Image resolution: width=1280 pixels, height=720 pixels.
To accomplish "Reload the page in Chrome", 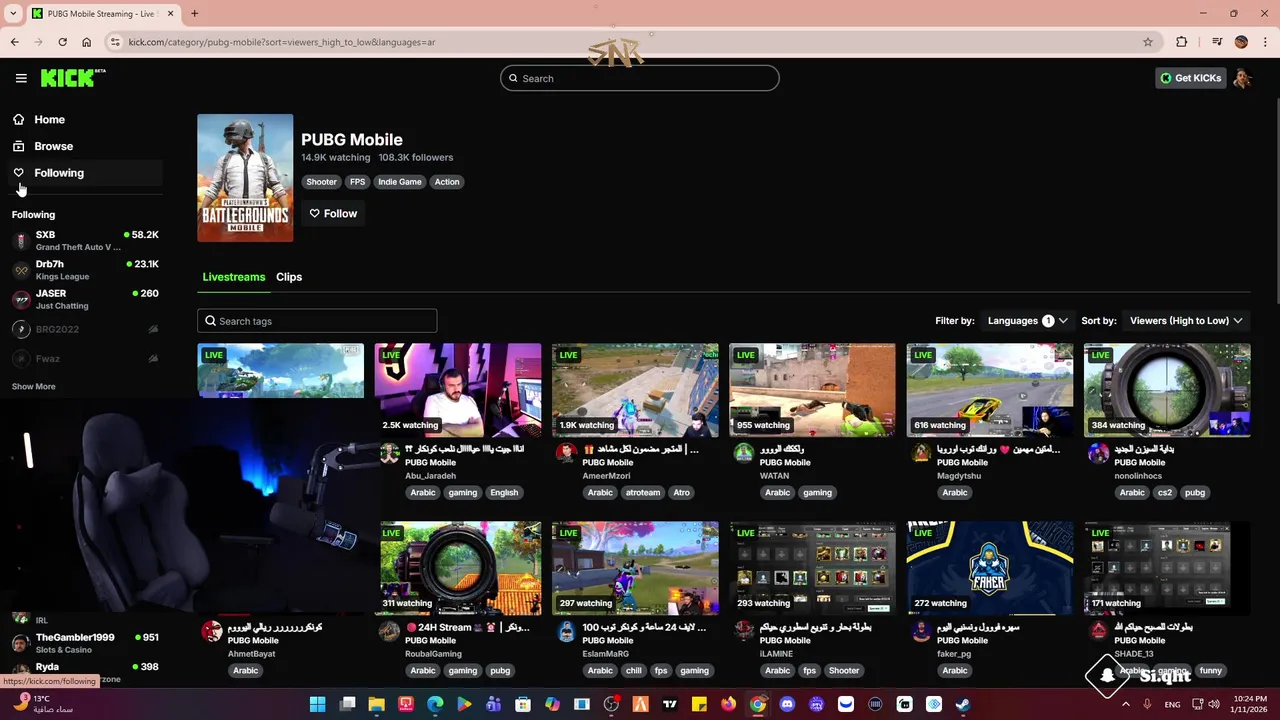I will tap(62, 42).
